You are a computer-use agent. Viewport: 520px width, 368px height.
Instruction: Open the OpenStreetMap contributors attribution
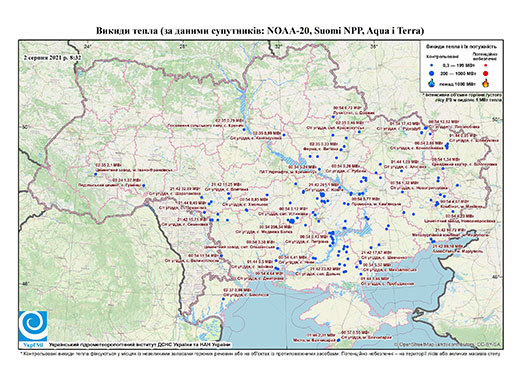pyautogui.click(x=447, y=344)
